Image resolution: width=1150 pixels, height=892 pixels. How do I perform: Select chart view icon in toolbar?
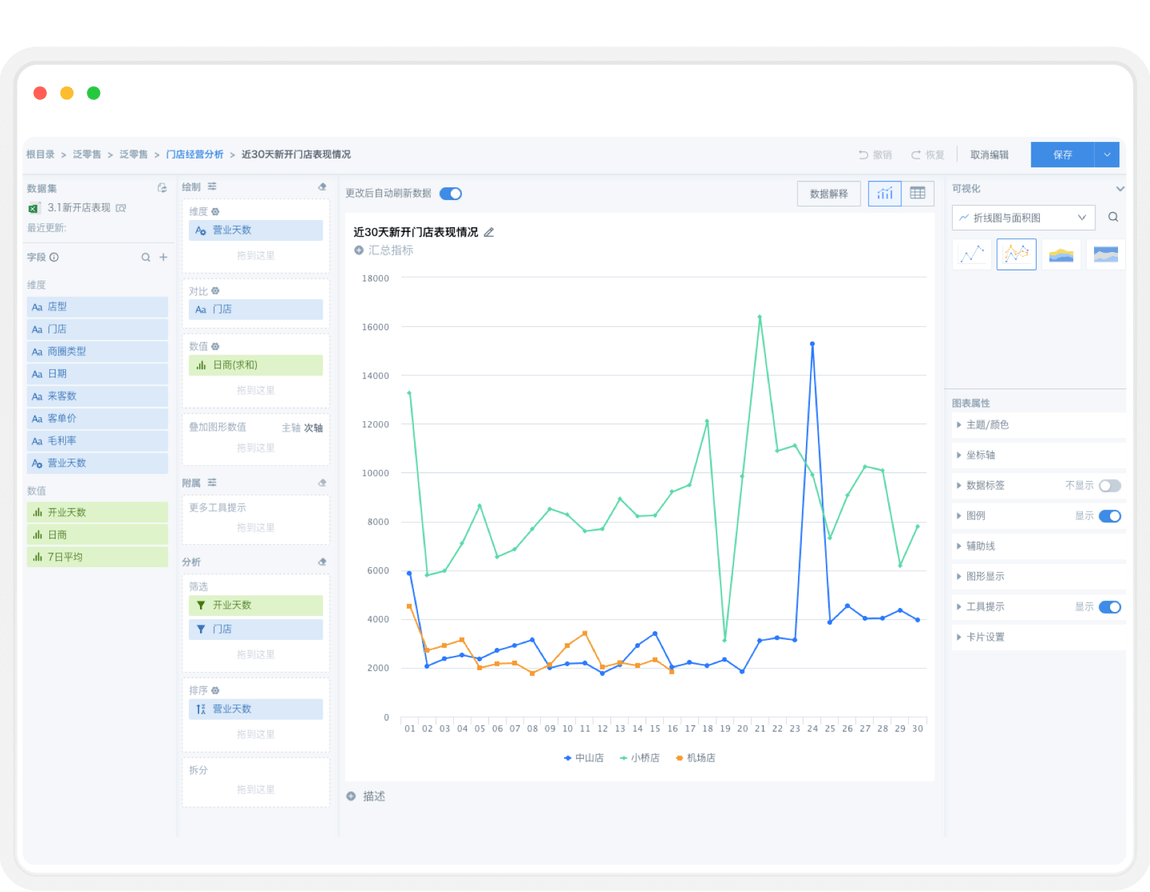[885, 194]
